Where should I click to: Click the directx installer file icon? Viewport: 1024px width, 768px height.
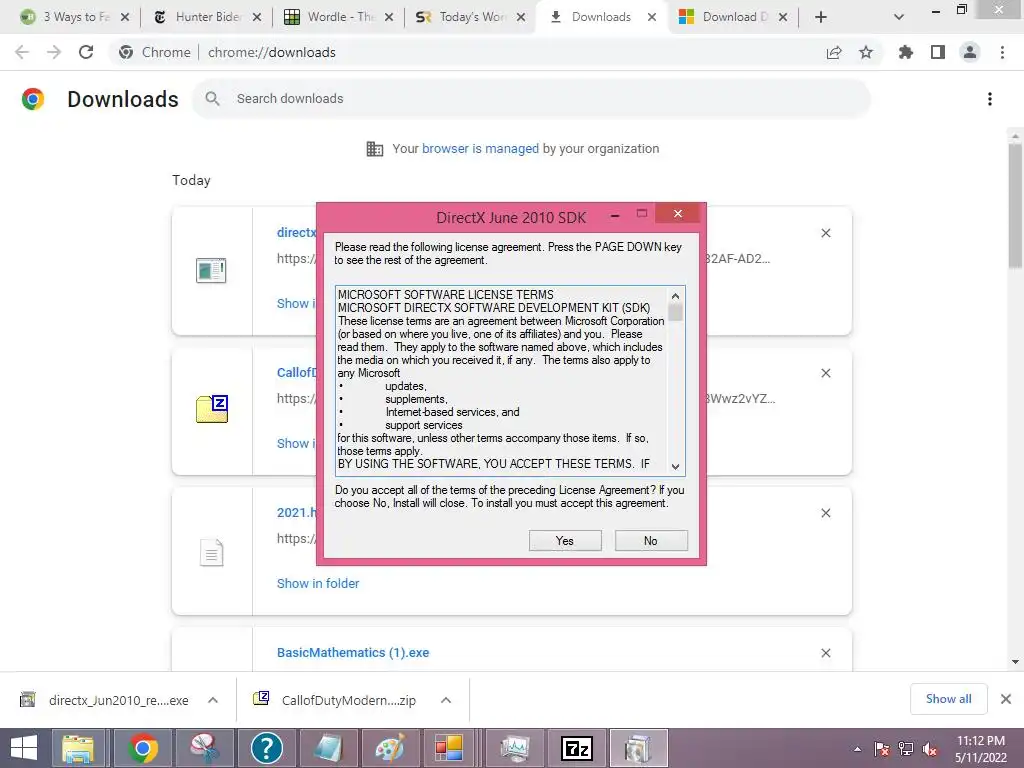click(x=211, y=270)
